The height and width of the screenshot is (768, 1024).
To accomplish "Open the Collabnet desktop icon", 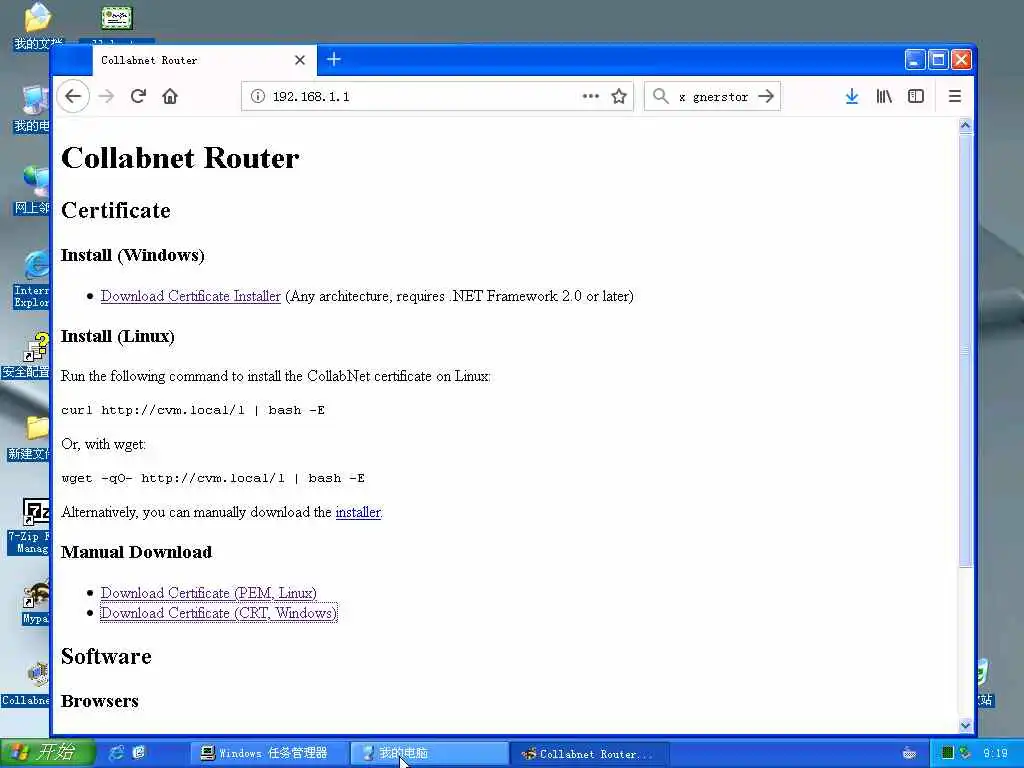I will pyautogui.click(x=26, y=684).
